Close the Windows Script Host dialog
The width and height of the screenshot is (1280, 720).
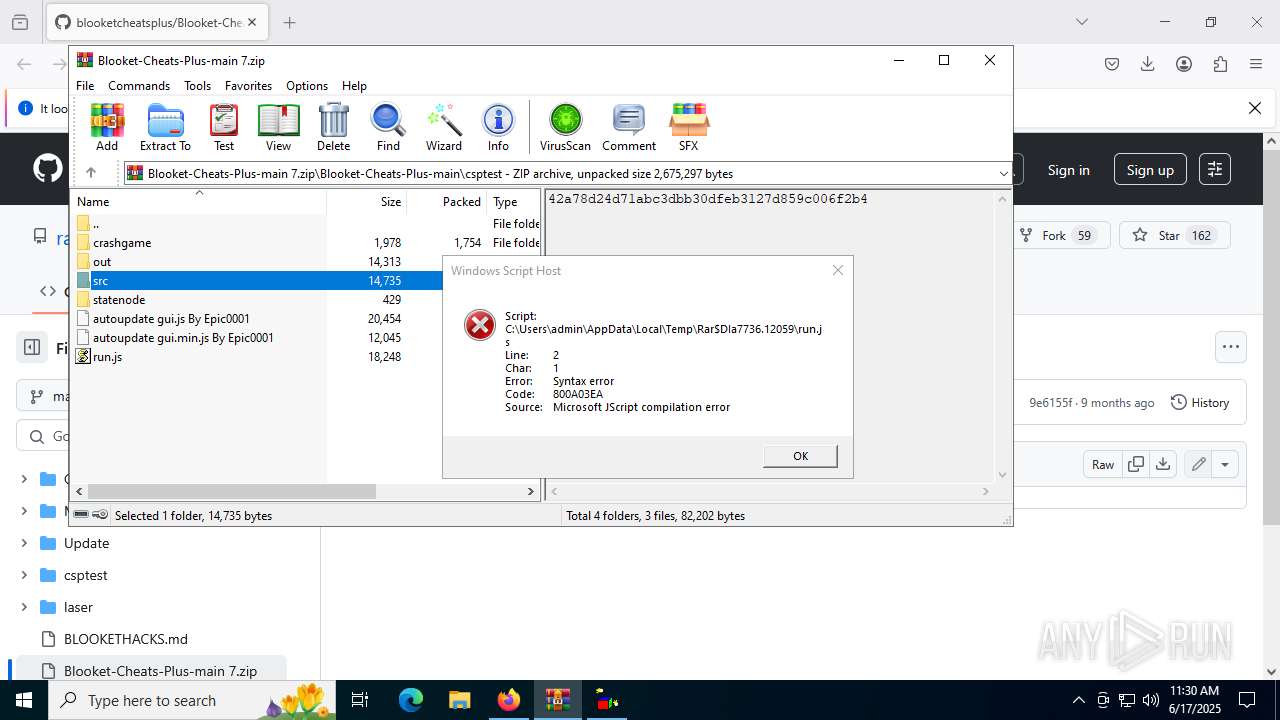838,270
